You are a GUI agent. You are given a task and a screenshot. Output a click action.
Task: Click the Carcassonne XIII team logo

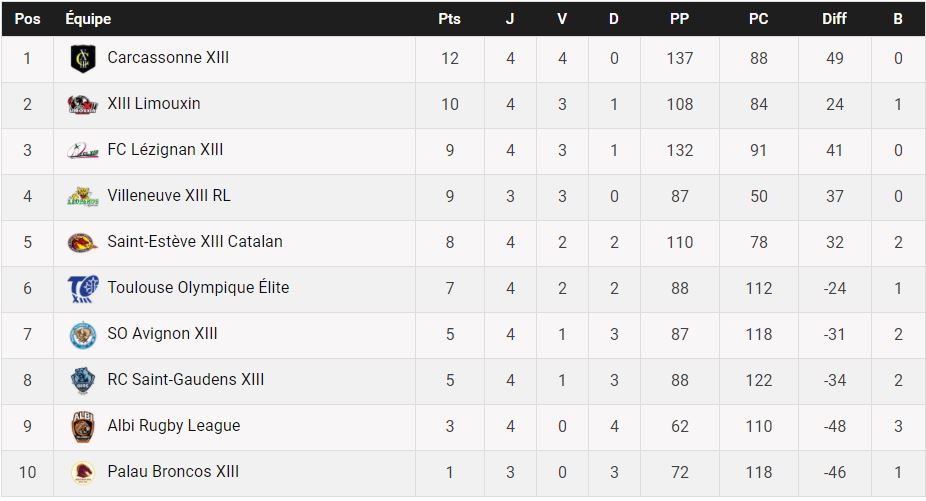[x=82, y=59]
